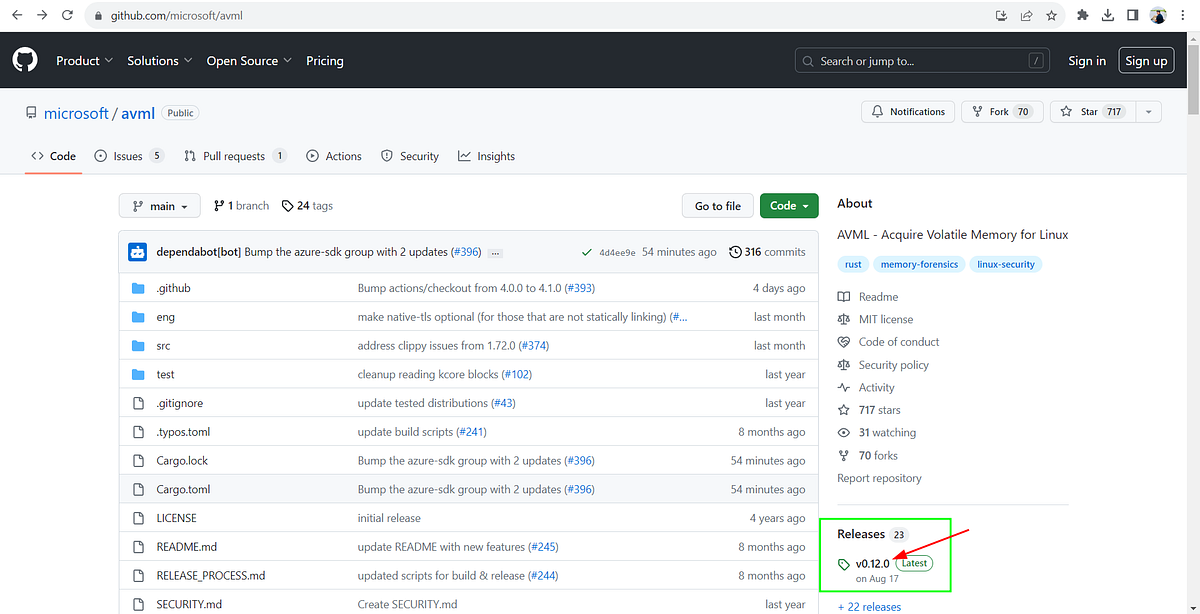The height and width of the screenshot is (614, 1200).
Task: Click the MIT license scales icon
Action: pos(843,319)
